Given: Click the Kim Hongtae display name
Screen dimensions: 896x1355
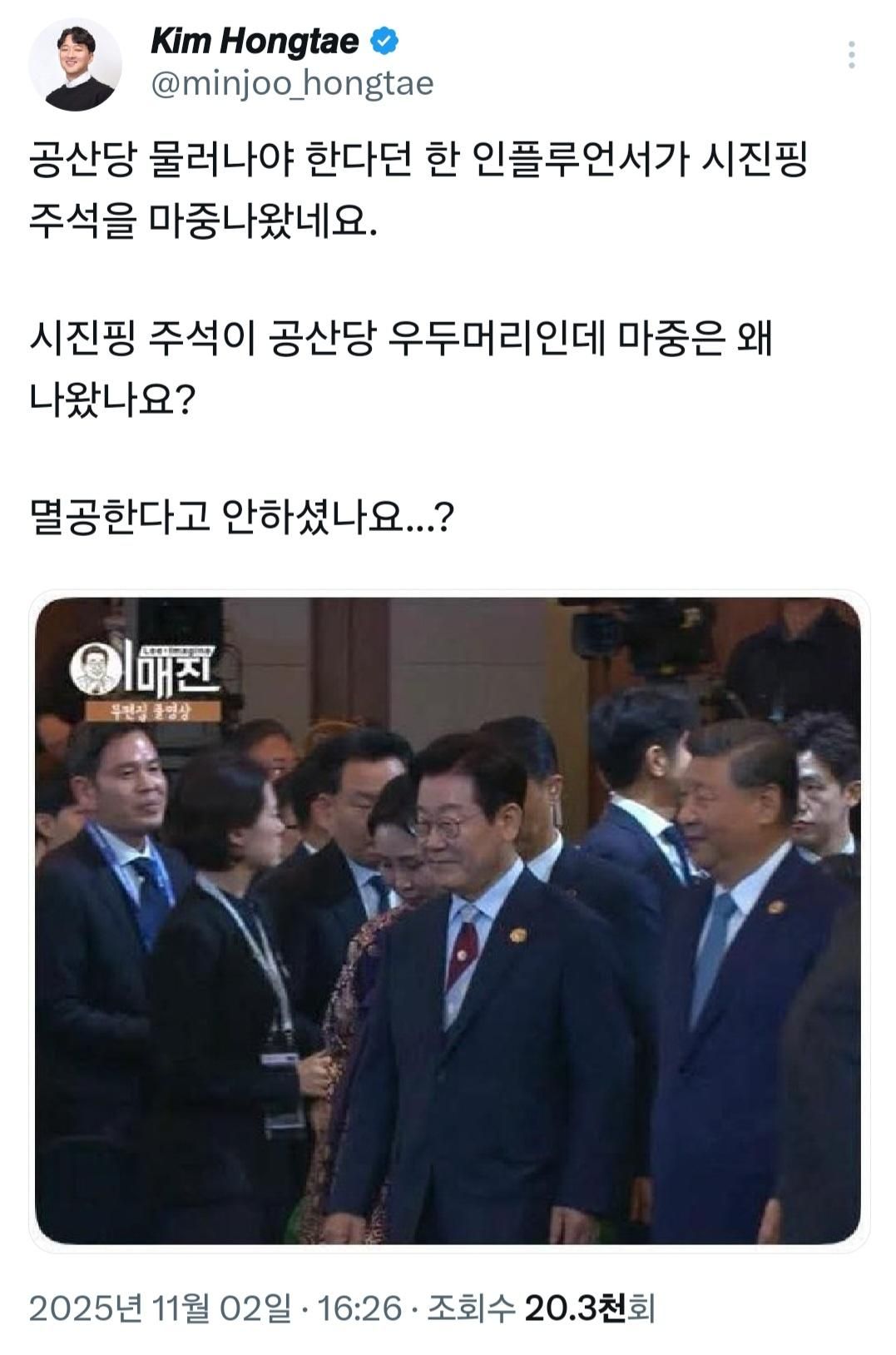Looking at the screenshot, I should coord(255,42).
